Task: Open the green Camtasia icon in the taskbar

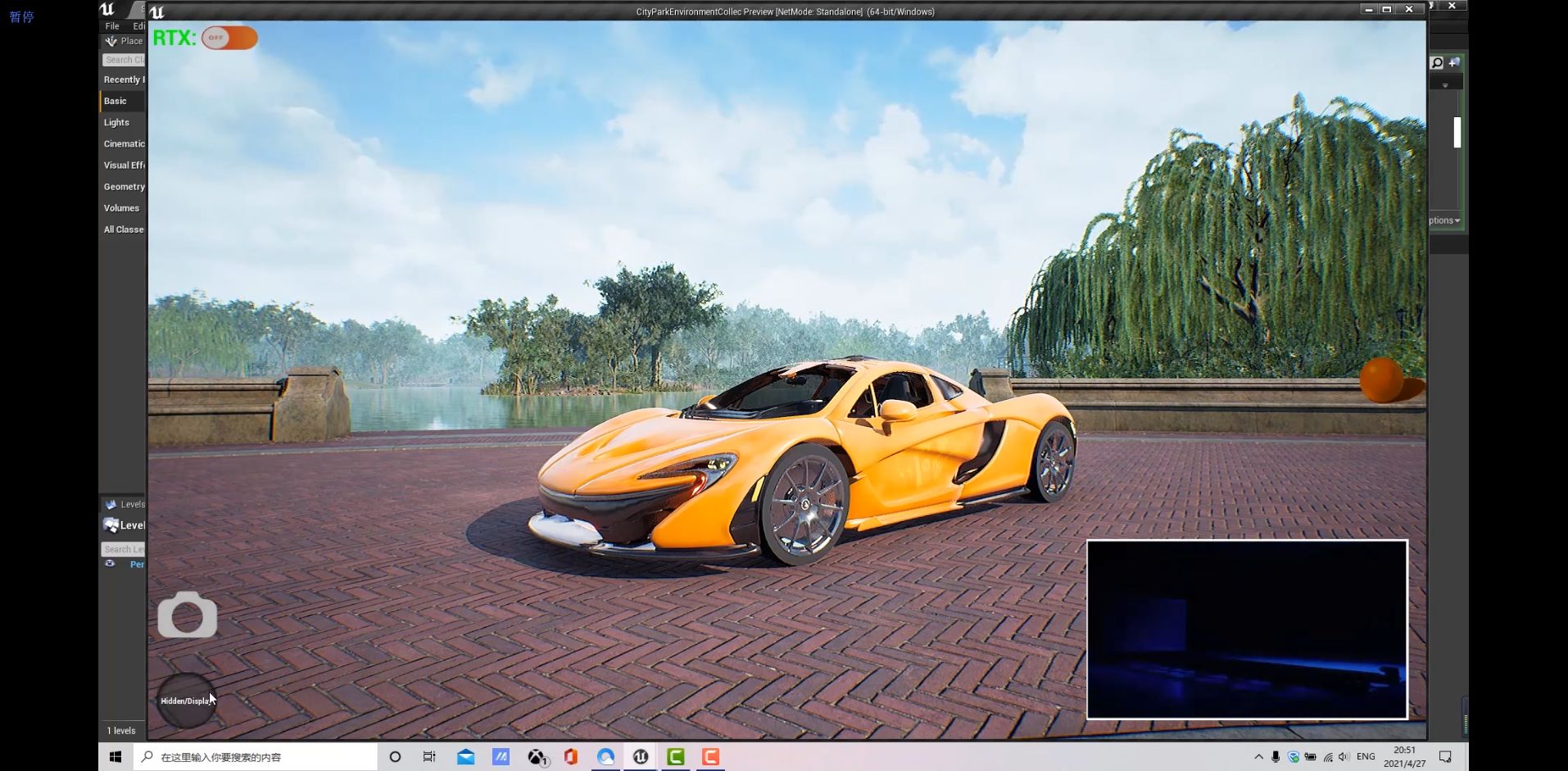Action: pyautogui.click(x=676, y=756)
